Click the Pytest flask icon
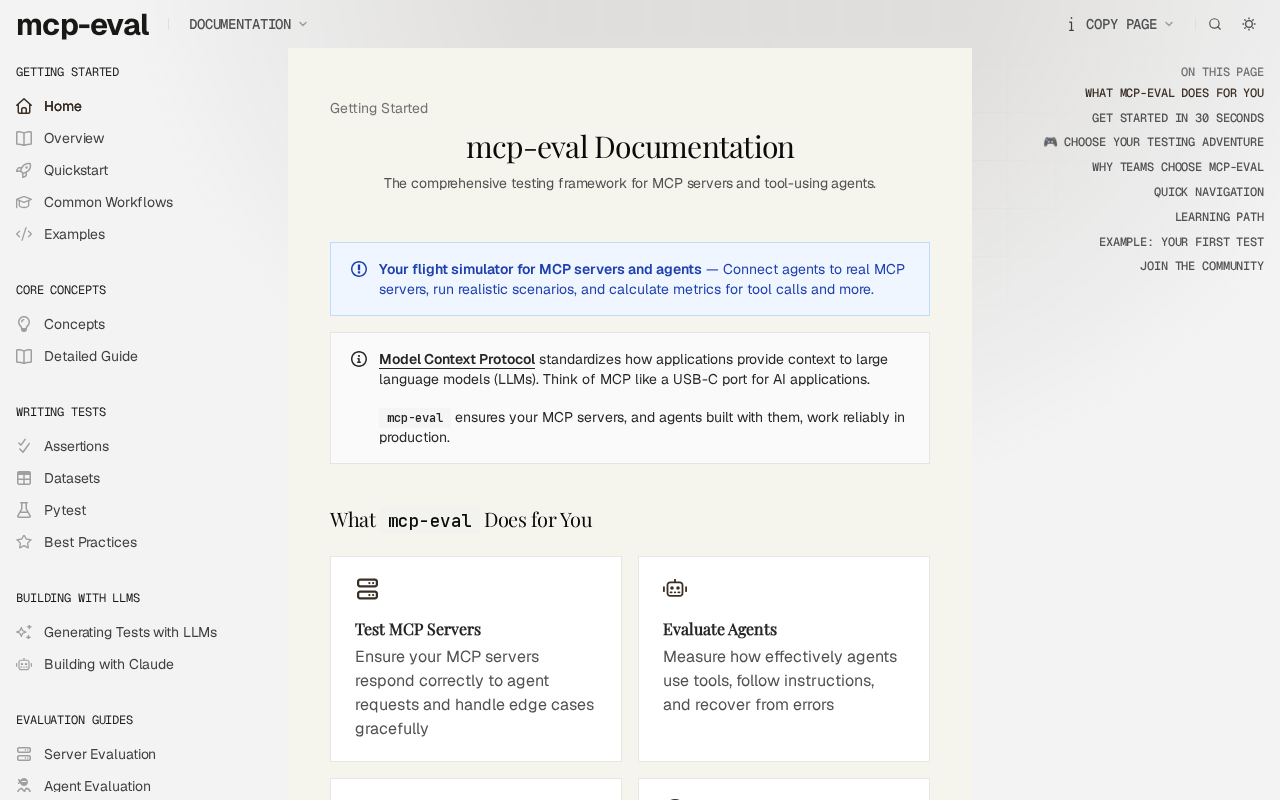This screenshot has height=800, width=1280. [24, 510]
